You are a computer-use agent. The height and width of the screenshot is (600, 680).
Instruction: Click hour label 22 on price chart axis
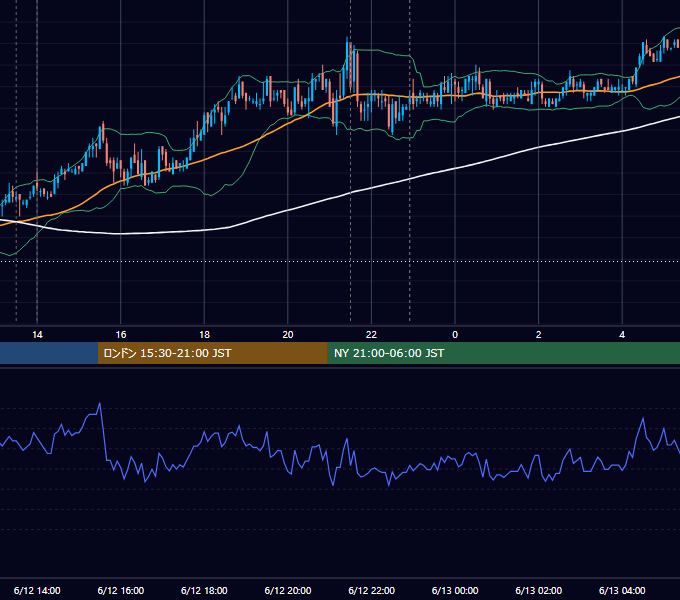372,335
